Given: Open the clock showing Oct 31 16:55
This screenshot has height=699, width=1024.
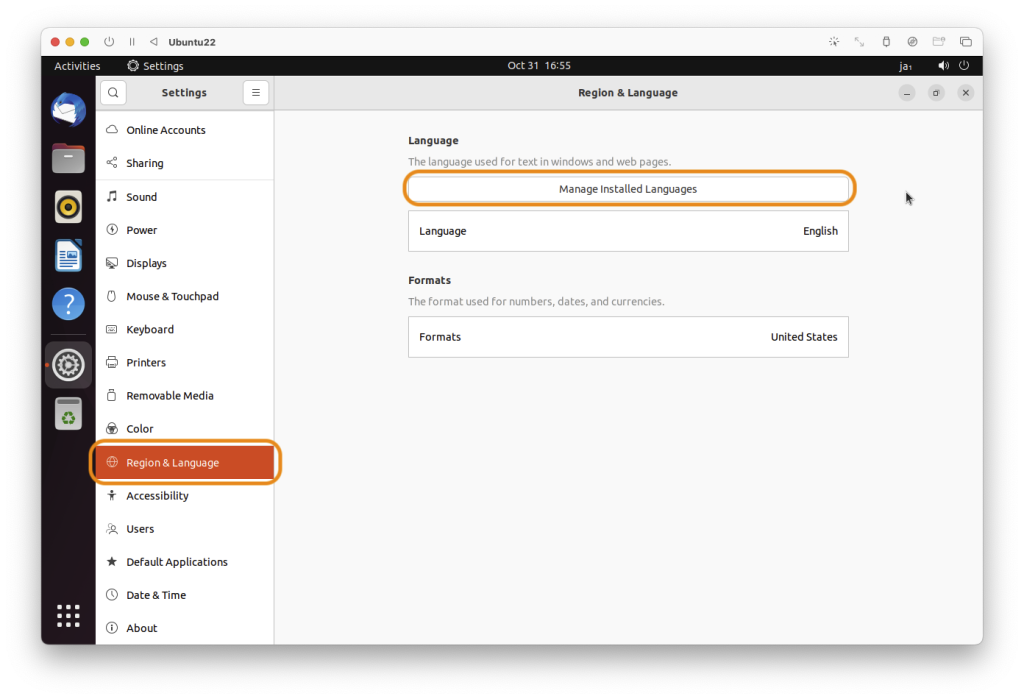Looking at the screenshot, I should coord(539,65).
